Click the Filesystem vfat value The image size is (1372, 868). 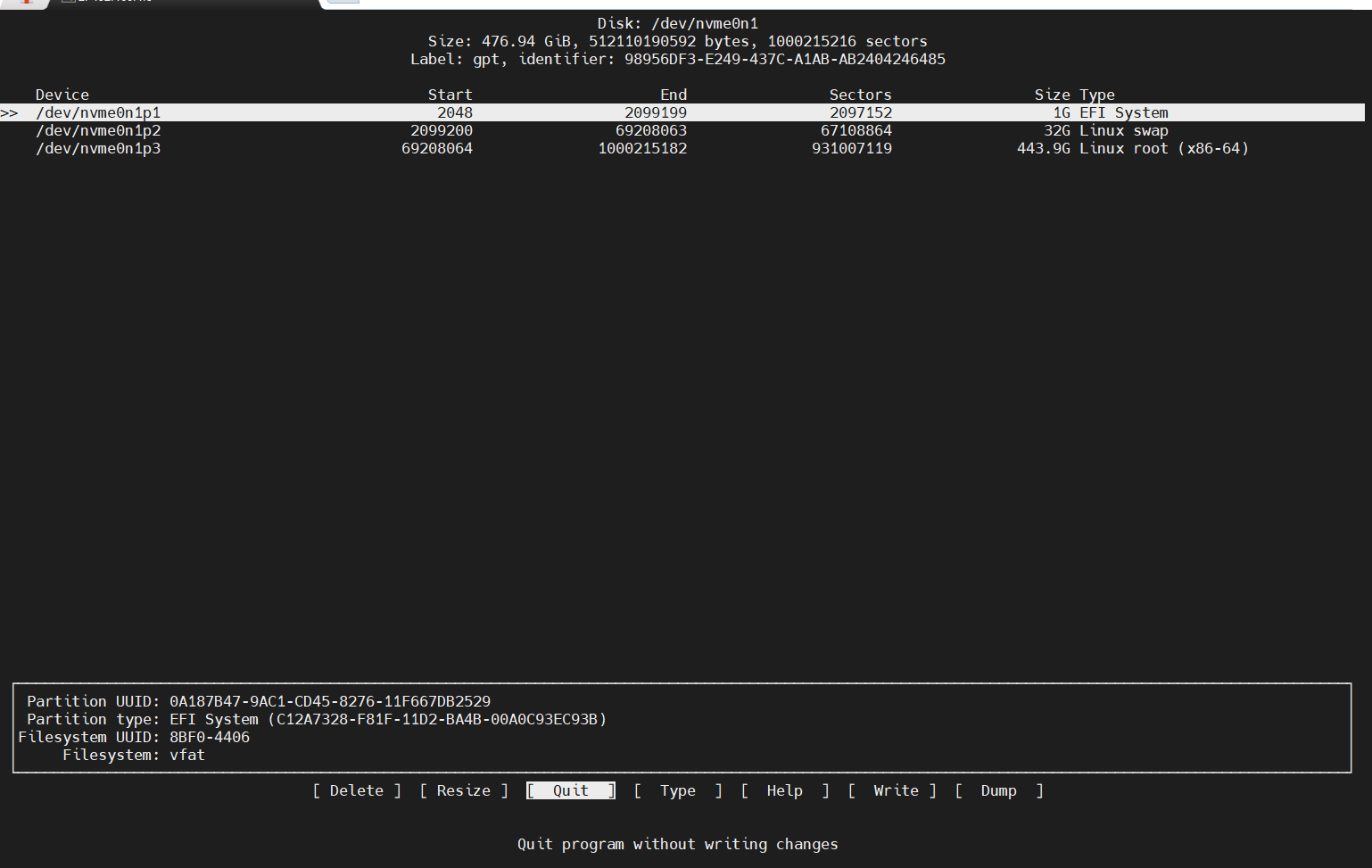coord(187,755)
